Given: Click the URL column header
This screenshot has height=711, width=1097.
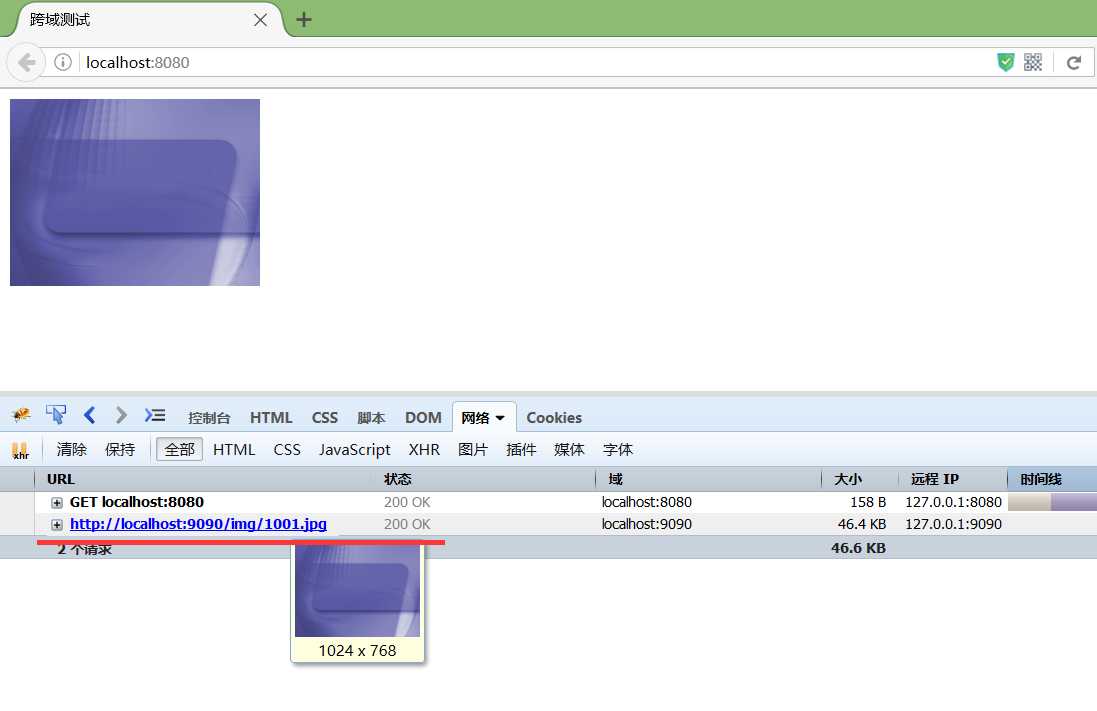Looking at the screenshot, I should pyautogui.click(x=203, y=479).
